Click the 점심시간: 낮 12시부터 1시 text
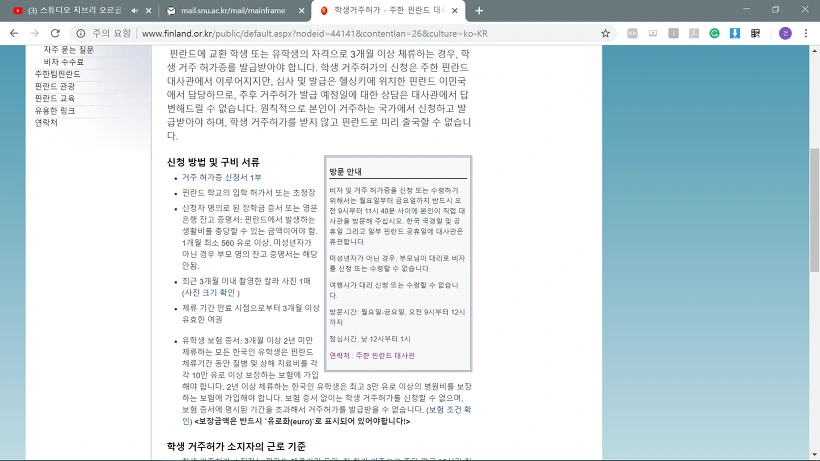This screenshot has width=820, height=461. pyautogui.click(x=370, y=339)
